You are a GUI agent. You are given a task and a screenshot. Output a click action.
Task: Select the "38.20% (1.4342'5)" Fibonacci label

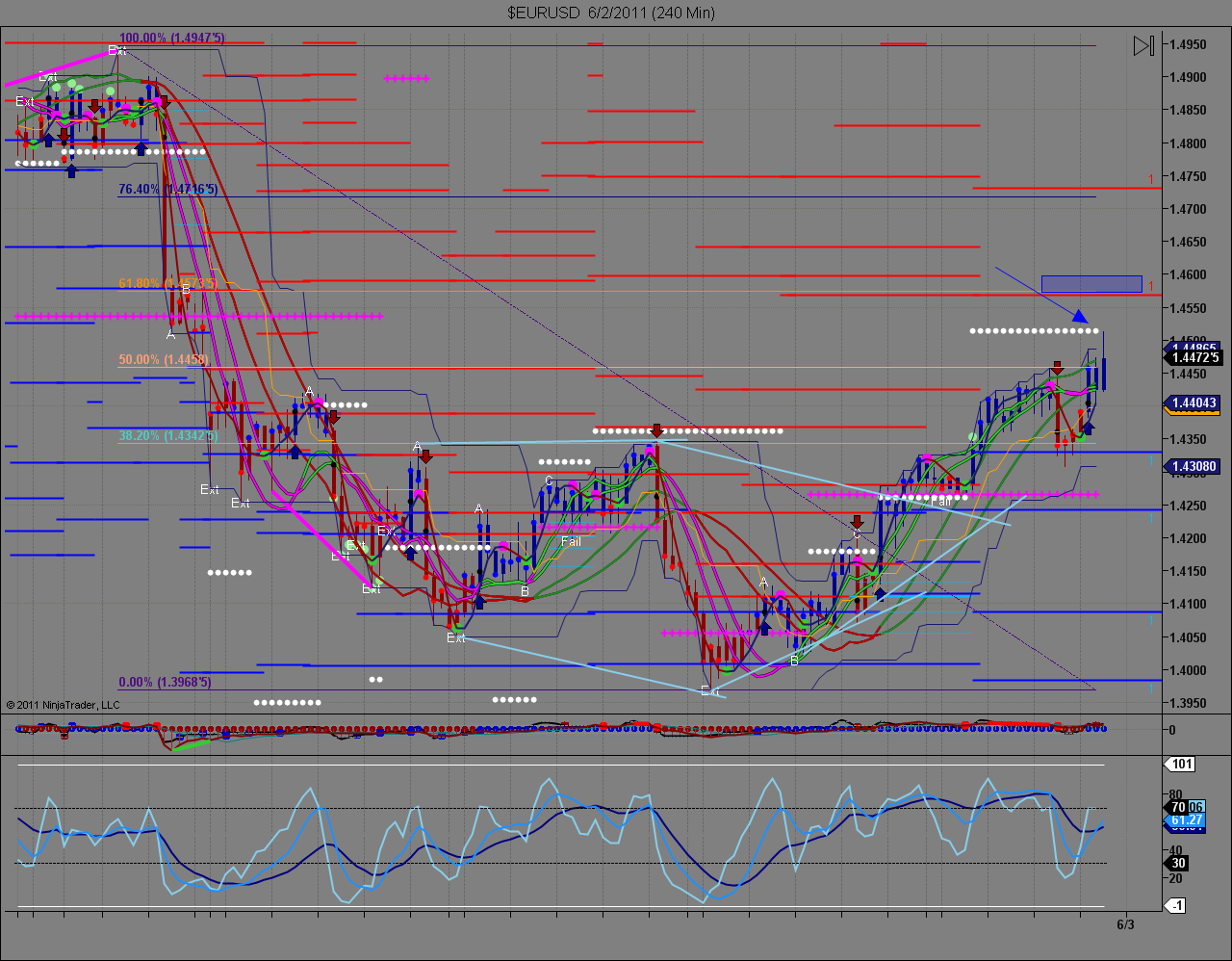pos(167,436)
